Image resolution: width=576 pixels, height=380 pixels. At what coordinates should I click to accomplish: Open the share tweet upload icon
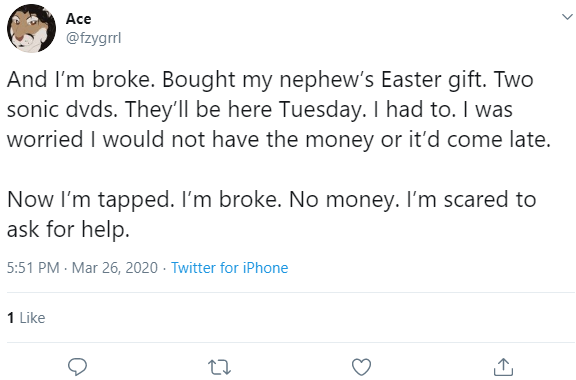click(503, 366)
